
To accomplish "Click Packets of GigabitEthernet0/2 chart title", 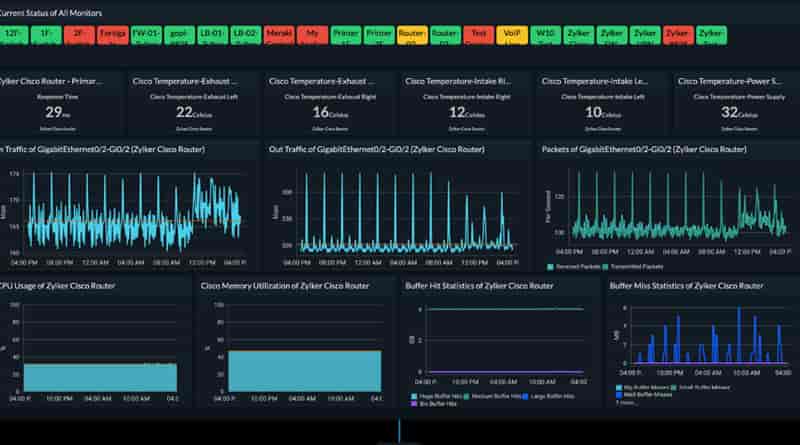I will [644, 150].
